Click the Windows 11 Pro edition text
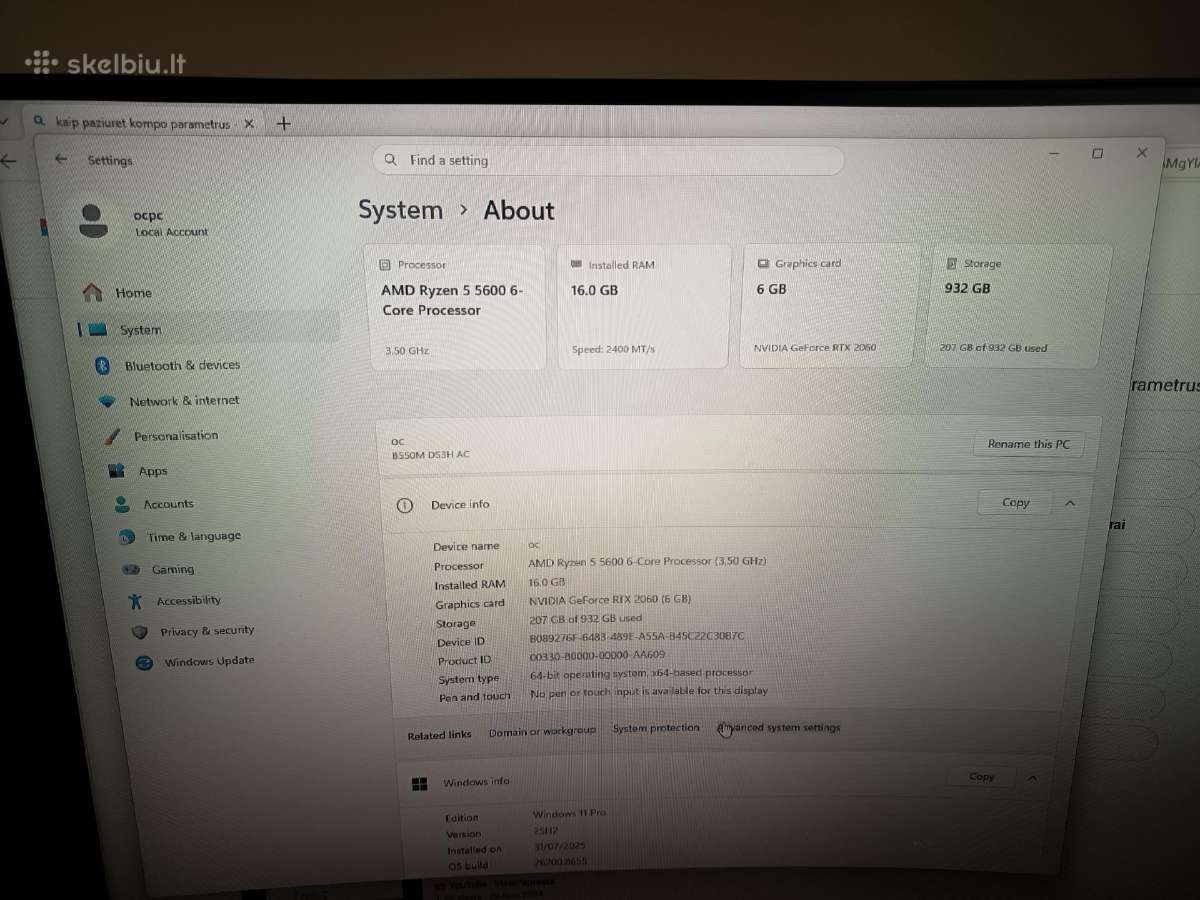The width and height of the screenshot is (1200, 900). pyautogui.click(x=570, y=814)
